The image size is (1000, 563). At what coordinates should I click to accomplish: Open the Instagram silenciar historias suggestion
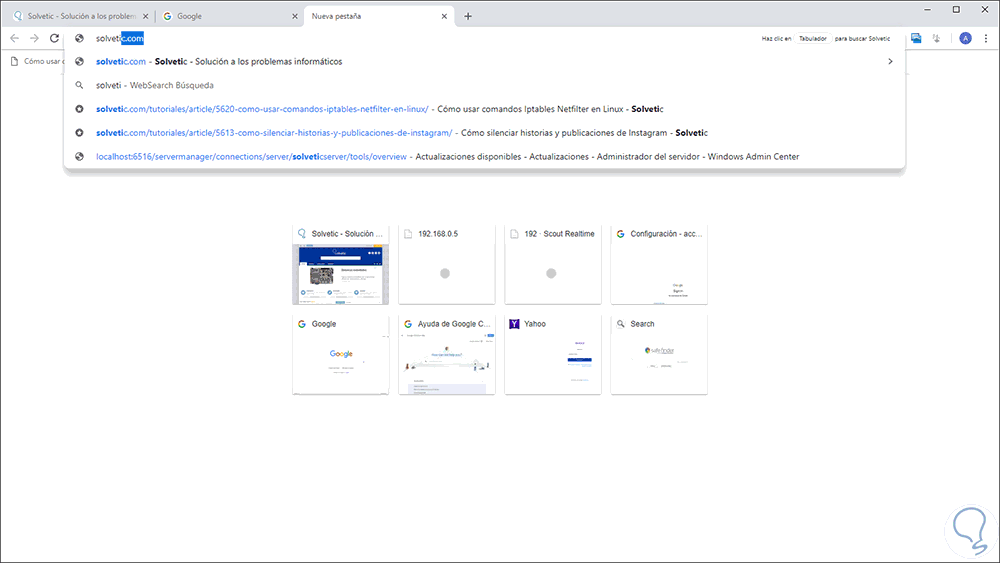tap(485, 133)
